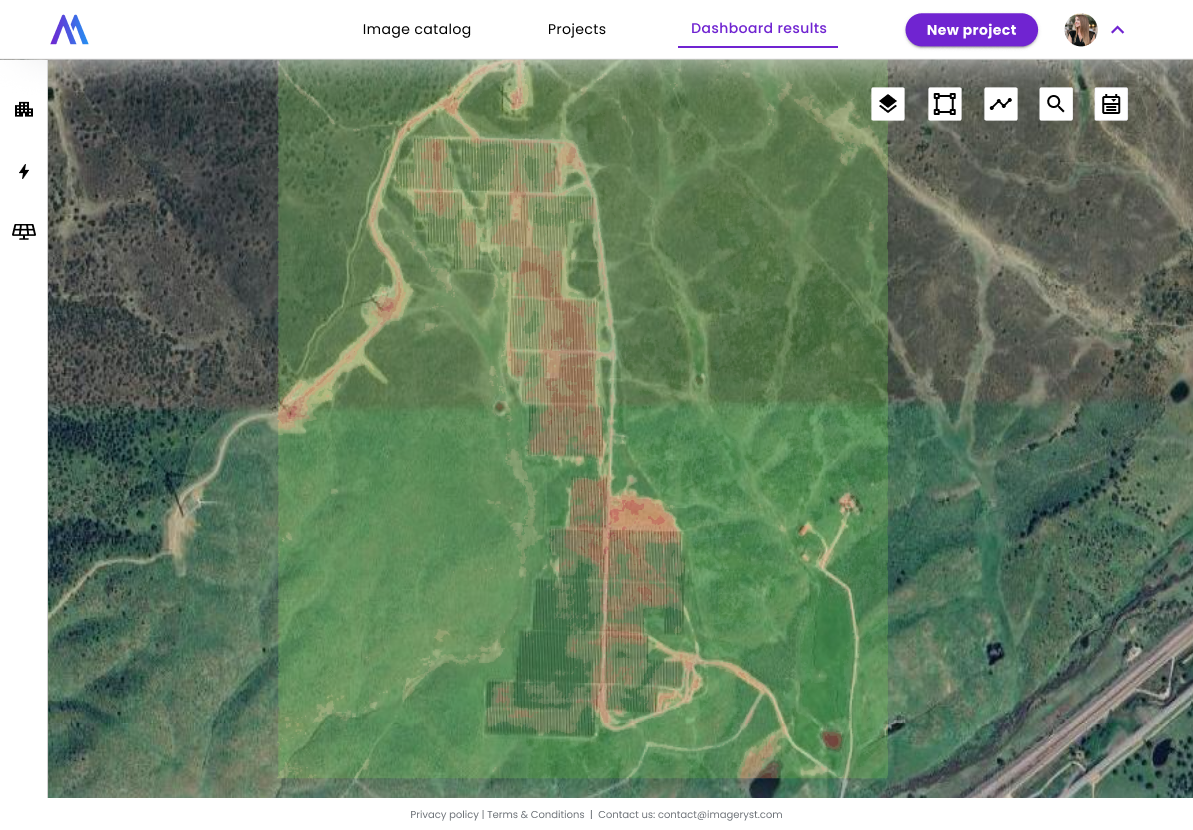Open the line chart analytics tool
The image size is (1193, 830).
pyautogui.click(x=1001, y=104)
